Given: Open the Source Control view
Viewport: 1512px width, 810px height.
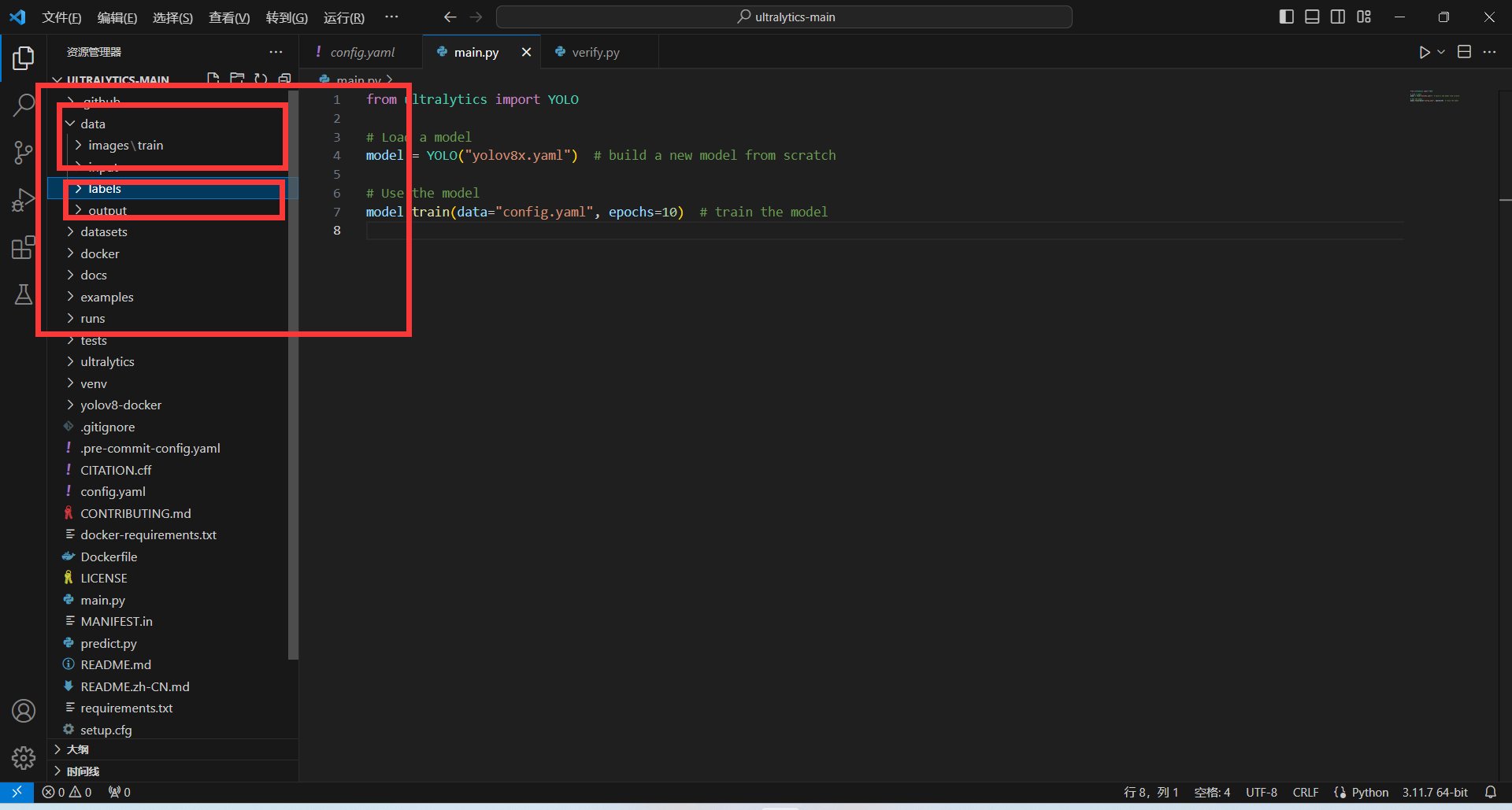Looking at the screenshot, I should 24,153.
